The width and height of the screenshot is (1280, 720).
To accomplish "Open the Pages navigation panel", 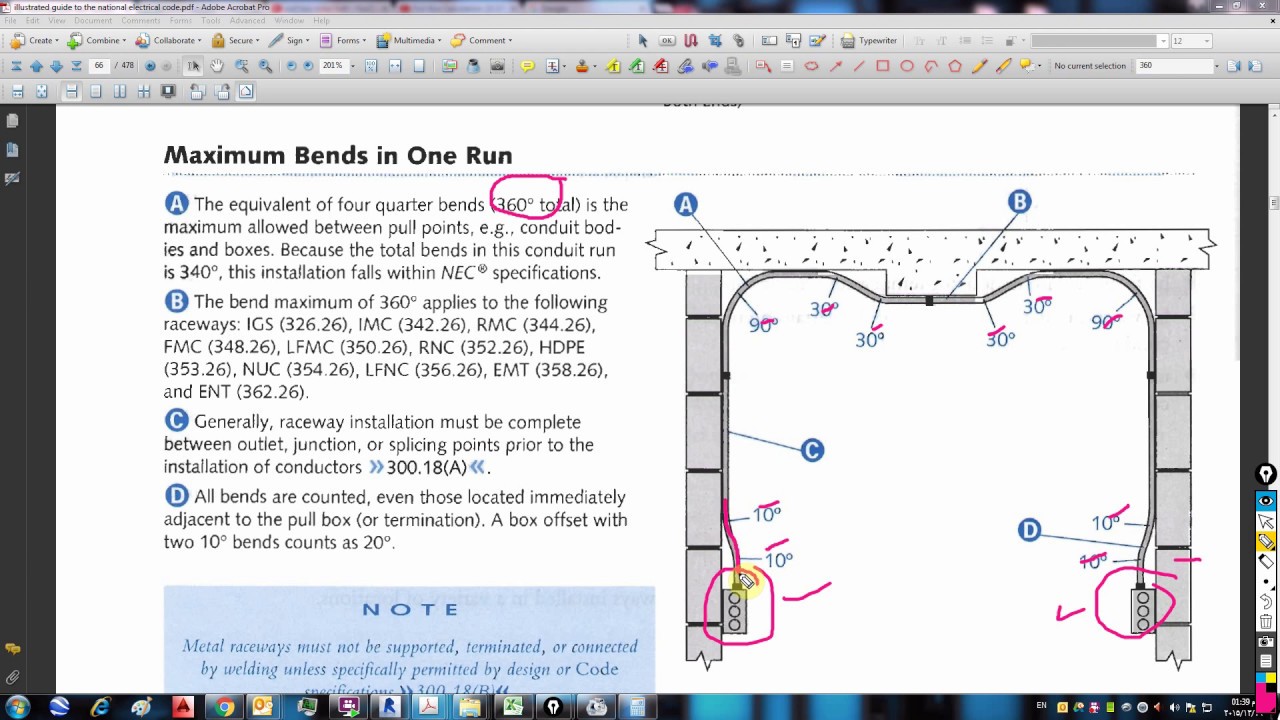I will point(12,121).
